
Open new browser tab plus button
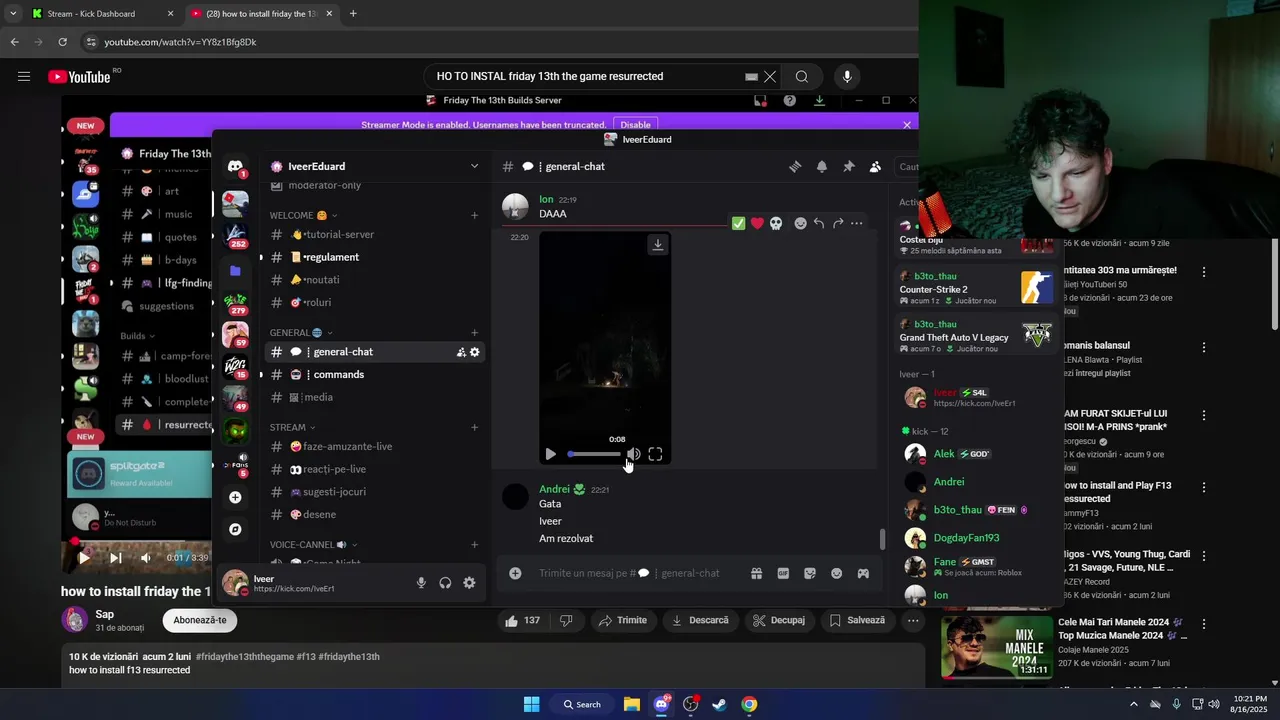tap(353, 14)
